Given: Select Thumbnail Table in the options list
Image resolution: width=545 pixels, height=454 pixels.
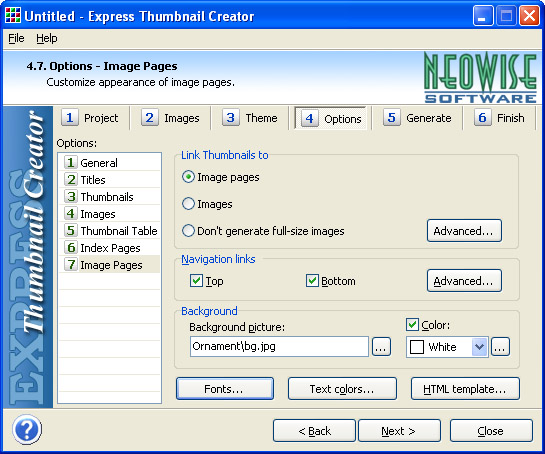Looking at the screenshot, I should click(110, 230).
